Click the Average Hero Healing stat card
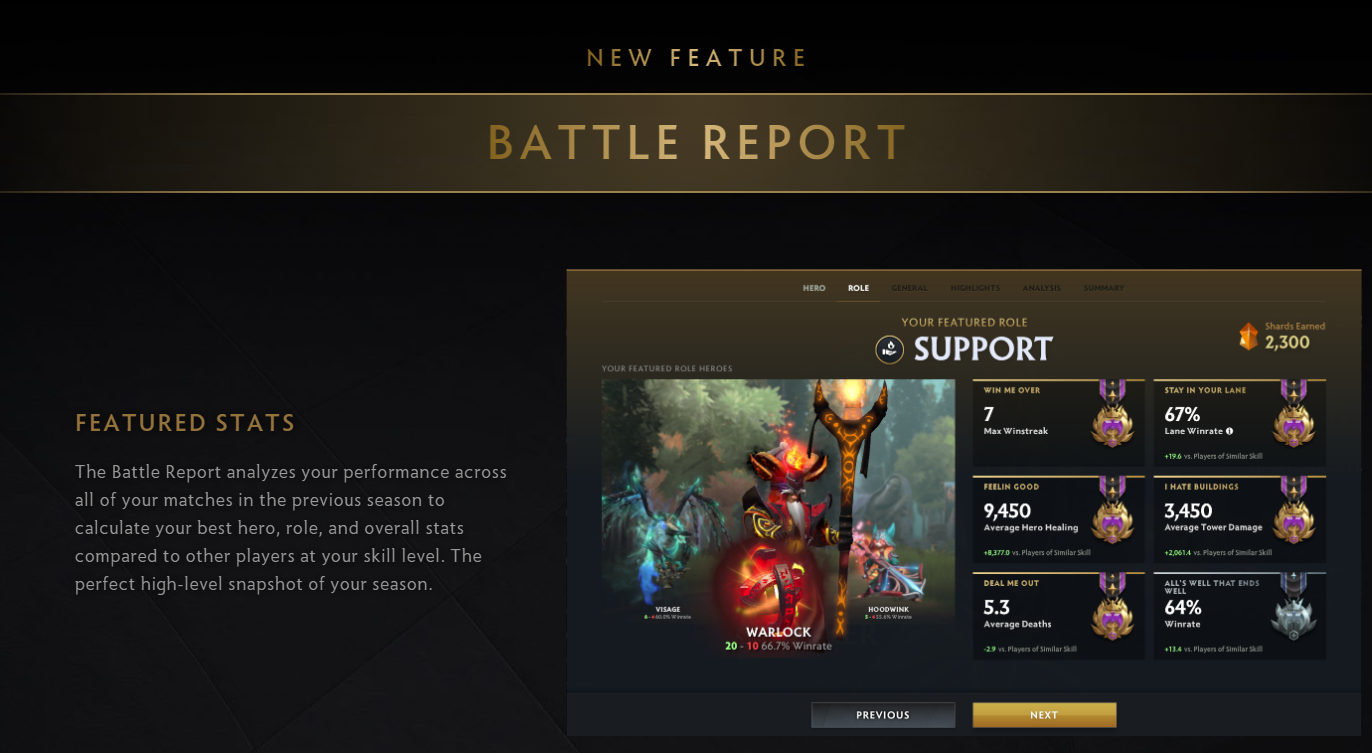Viewport: 1372px width, 753px height. pos(1059,518)
